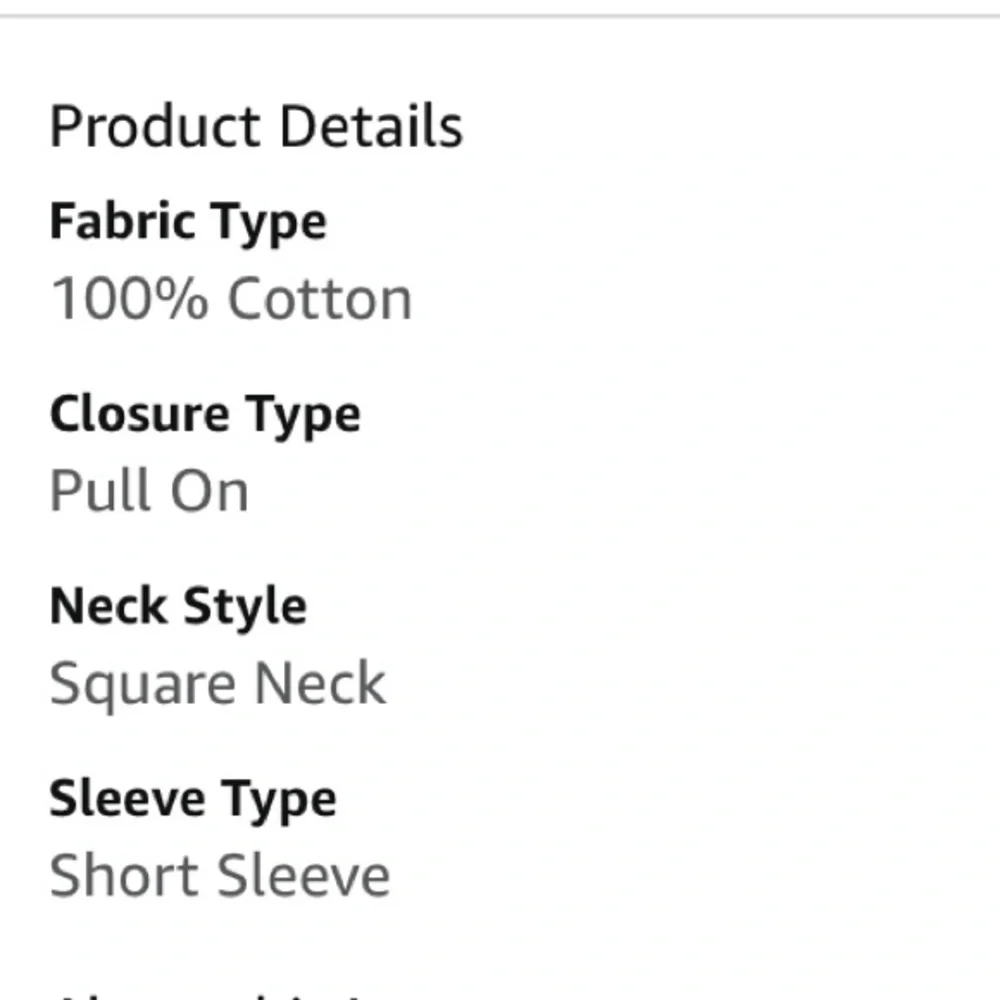Click the "Pull On" closure value

click(149, 491)
